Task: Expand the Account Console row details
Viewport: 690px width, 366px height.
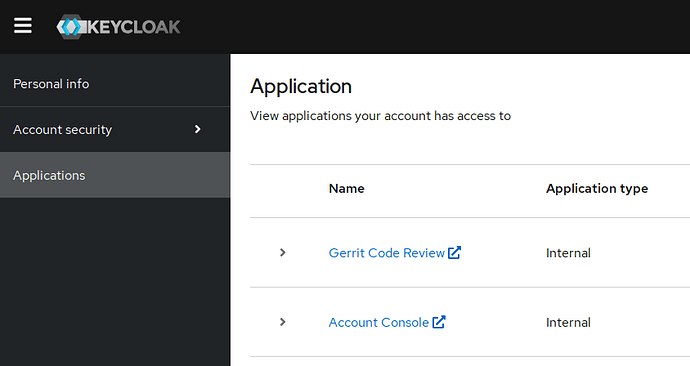Action: (283, 322)
